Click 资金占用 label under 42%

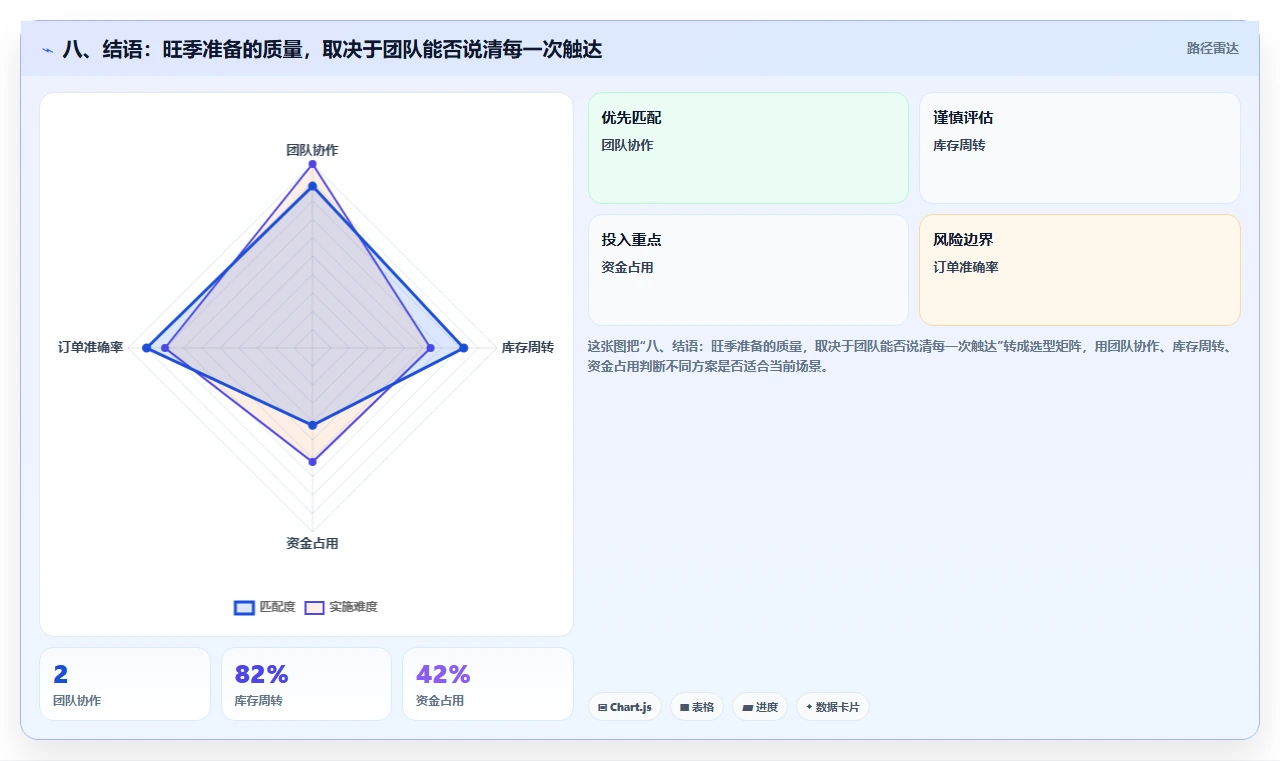point(440,701)
